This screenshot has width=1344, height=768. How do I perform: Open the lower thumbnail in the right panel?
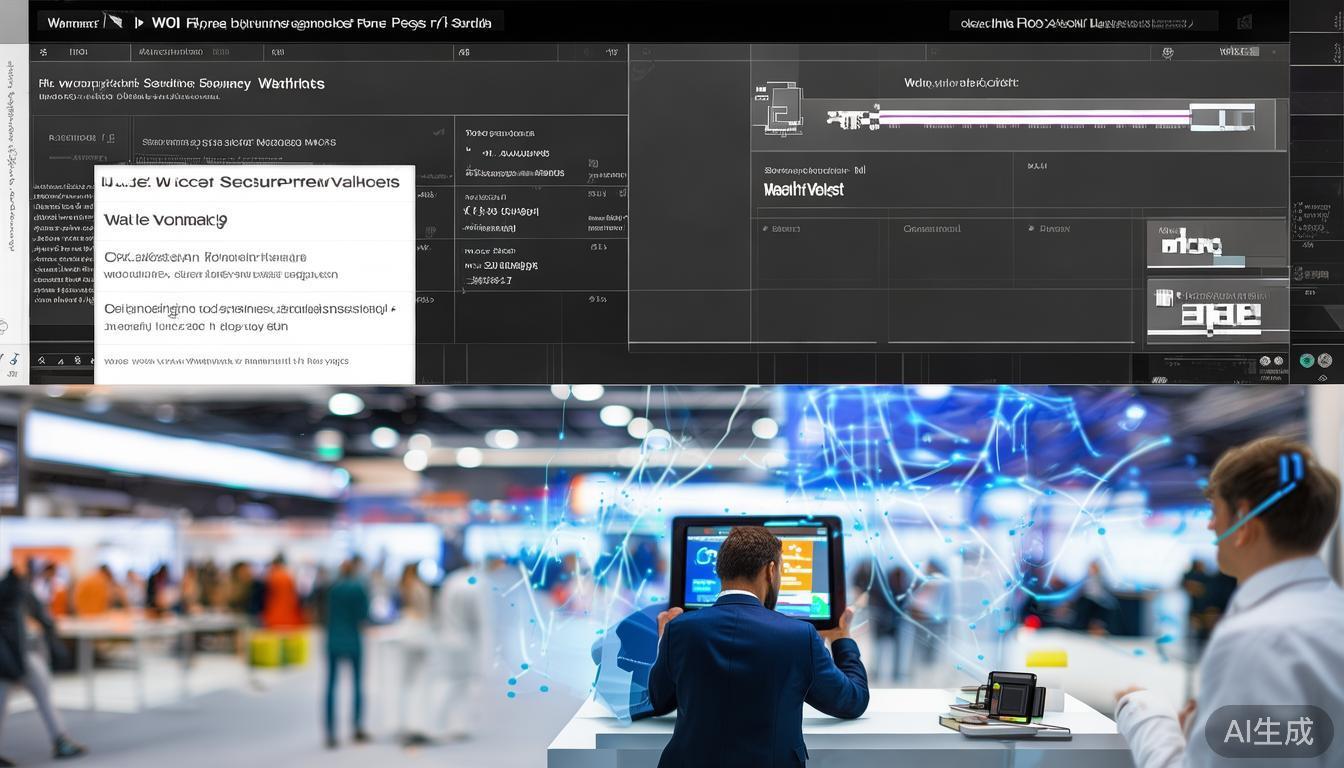(x=1215, y=311)
